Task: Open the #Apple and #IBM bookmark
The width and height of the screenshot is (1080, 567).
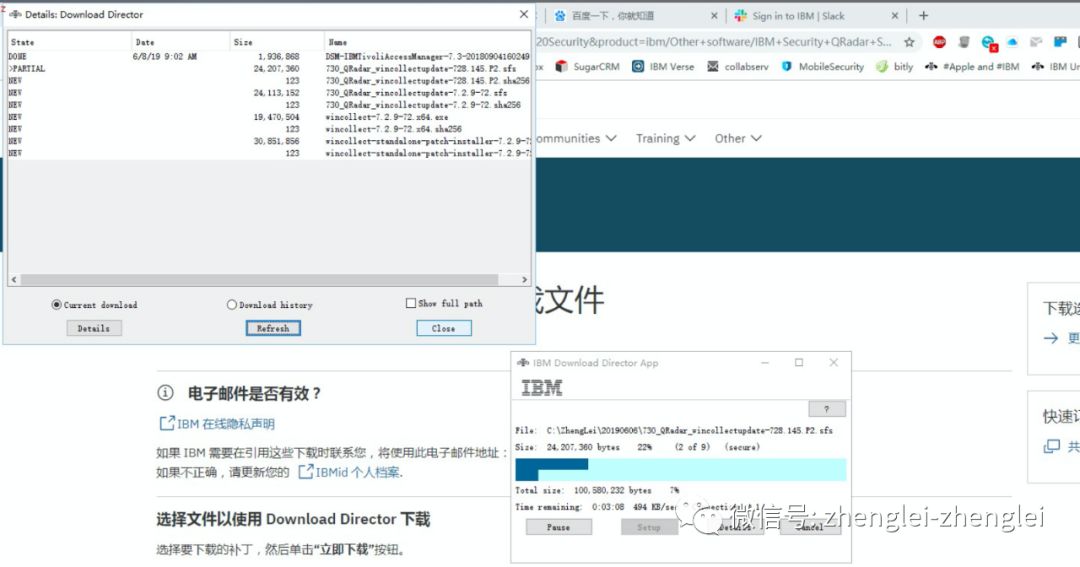Action: point(972,67)
